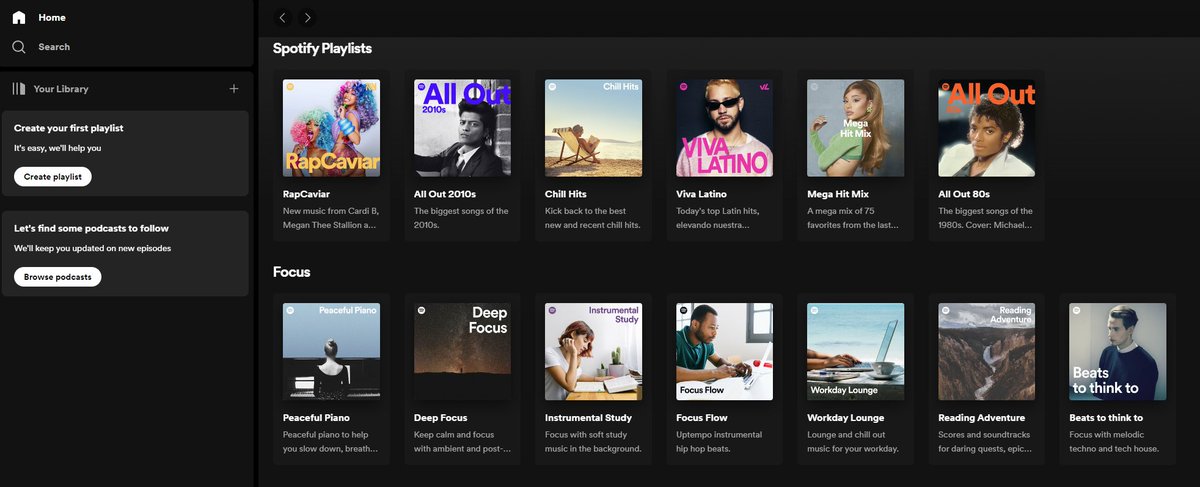Add new playlist with plus icon
This screenshot has width=1200, height=487.
coord(234,89)
